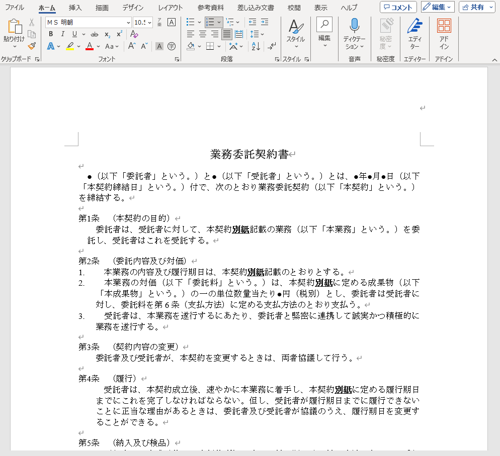Viewport: 500px width, 456px height.
Task: Open the レイアウト ribbon tab
Action: (170, 7)
